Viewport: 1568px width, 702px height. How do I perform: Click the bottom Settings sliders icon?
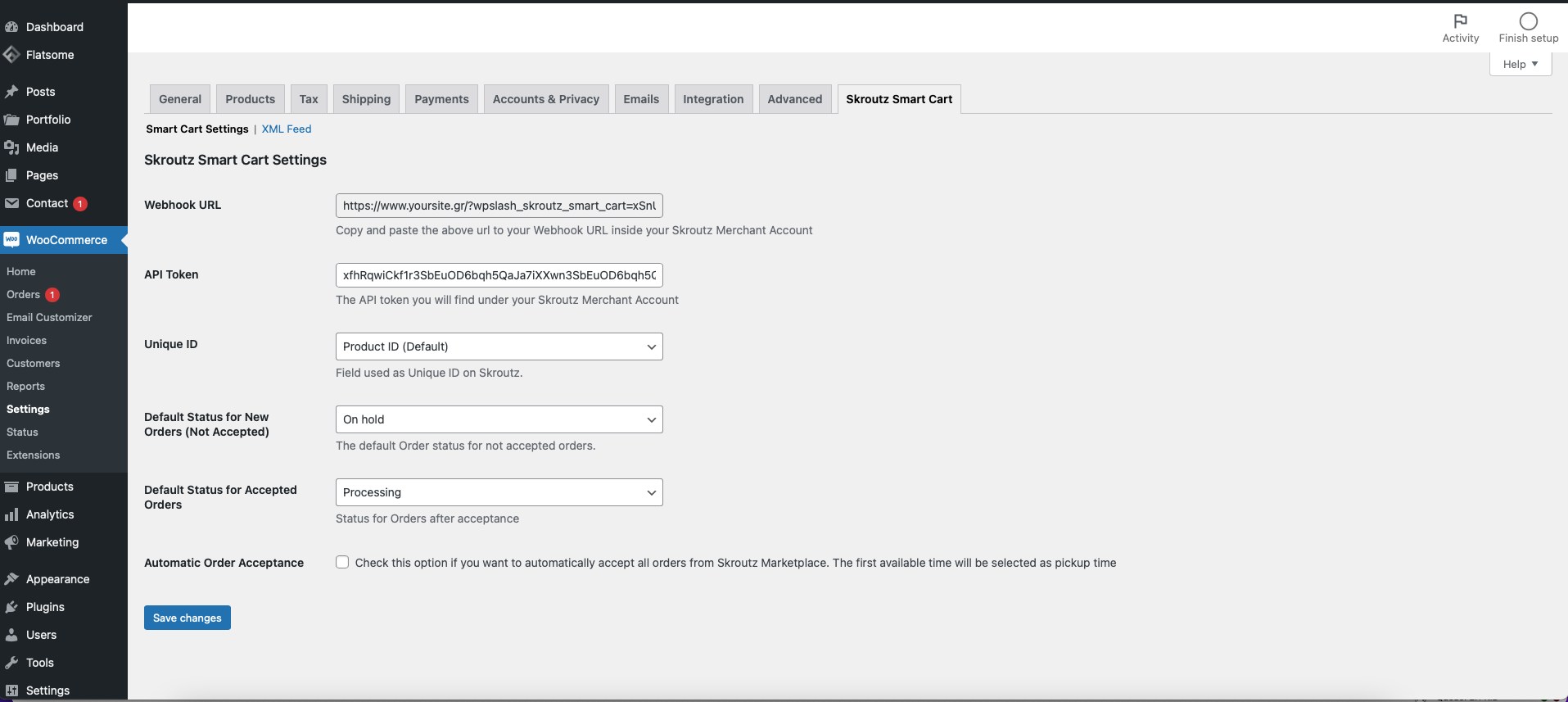pyautogui.click(x=11, y=691)
